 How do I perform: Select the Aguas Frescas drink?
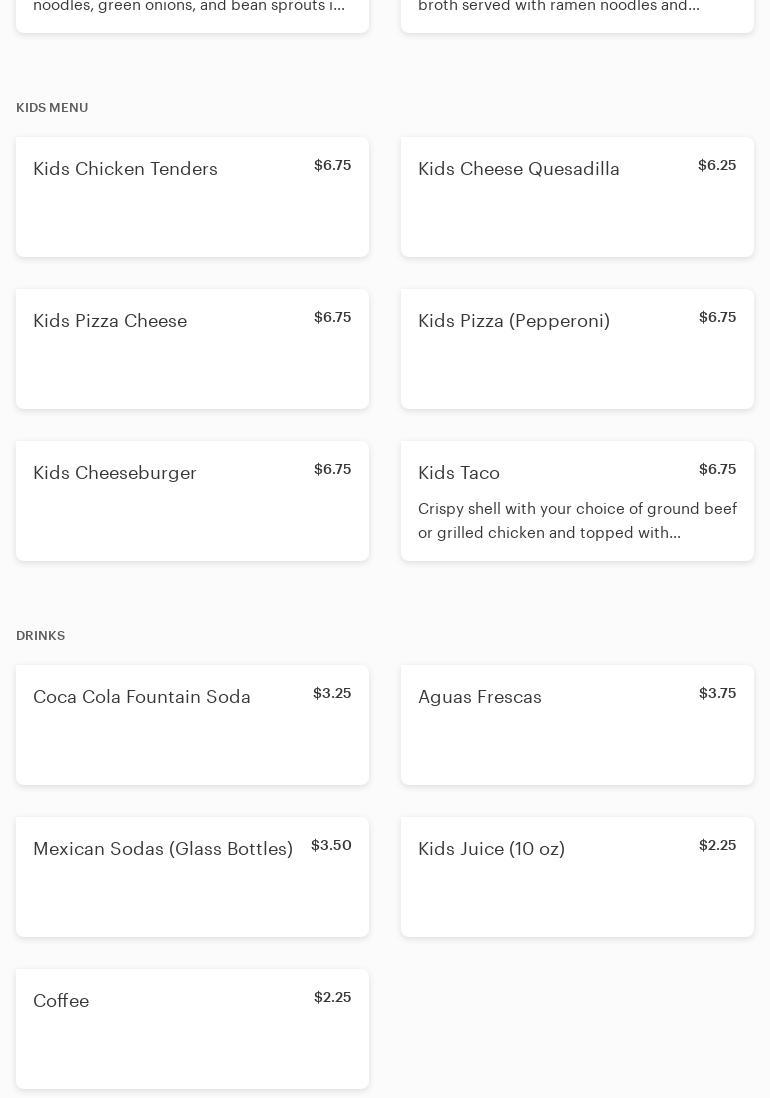click(577, 725)
